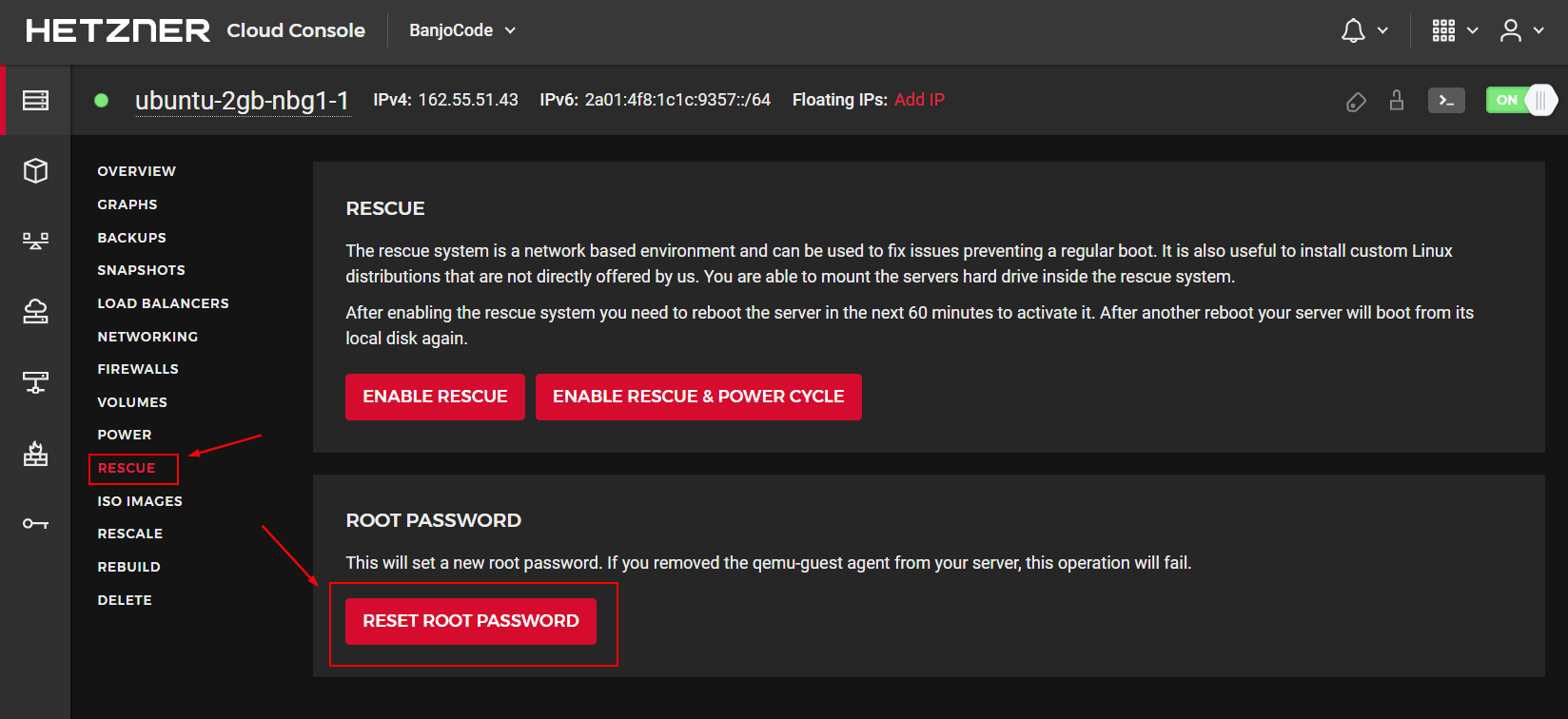Open the Firewalls brick wall sidebar icon
The image size is (1568, 719).
(35, 454)
